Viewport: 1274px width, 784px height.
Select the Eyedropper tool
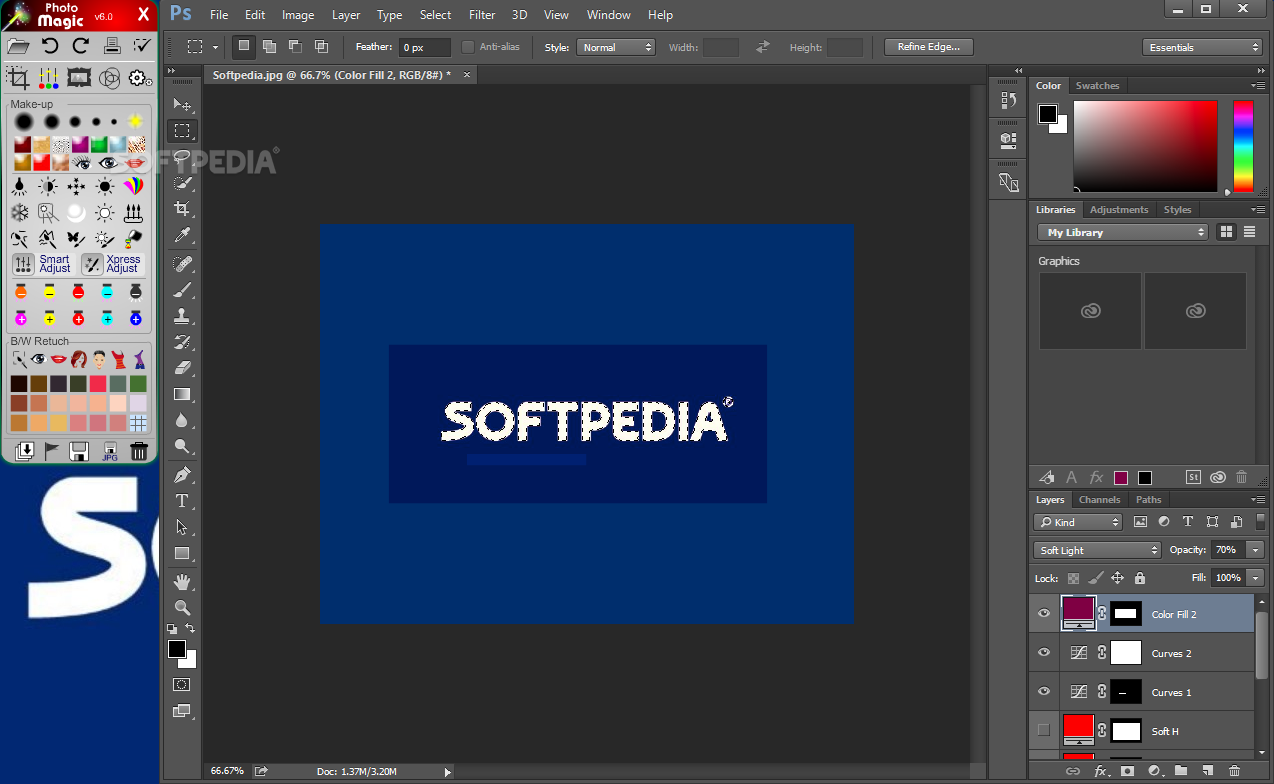coord(182,235)
